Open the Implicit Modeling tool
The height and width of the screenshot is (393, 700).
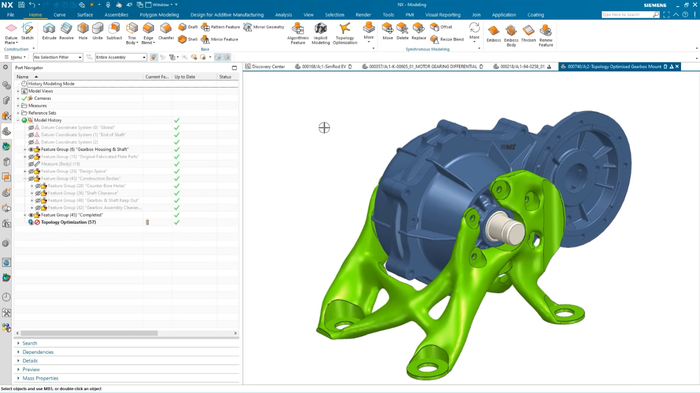click(320, 33)
